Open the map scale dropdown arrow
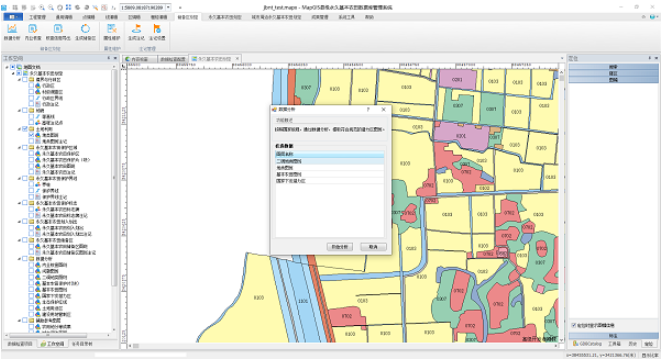663x362 pixels. pyautogui.click(x=168, y=8)
